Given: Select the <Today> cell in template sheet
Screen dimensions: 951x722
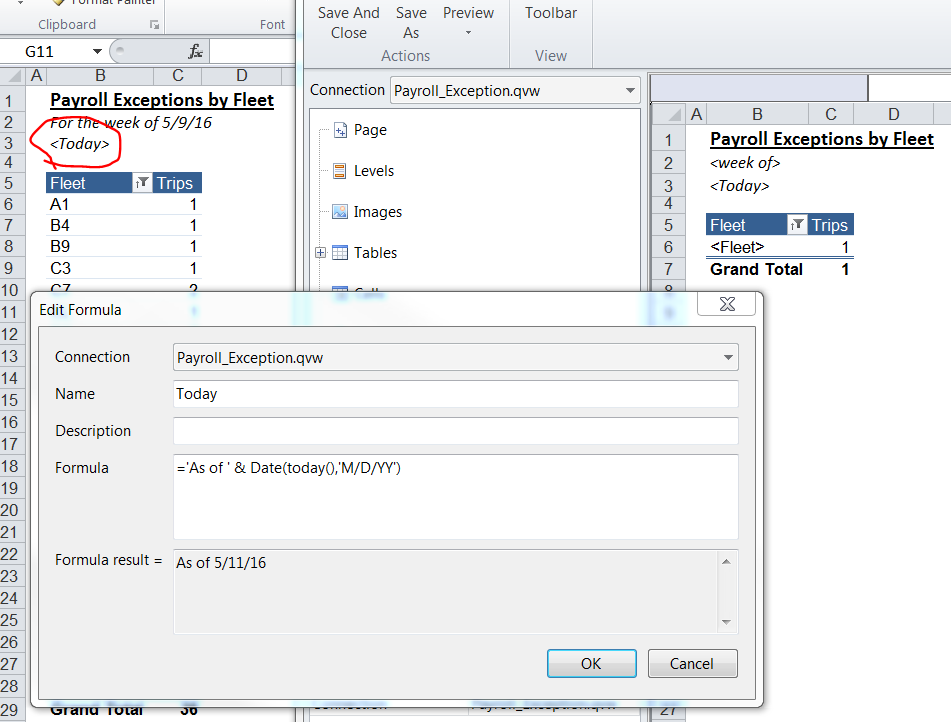Looking at the screenshot, I should pos(739,186).
